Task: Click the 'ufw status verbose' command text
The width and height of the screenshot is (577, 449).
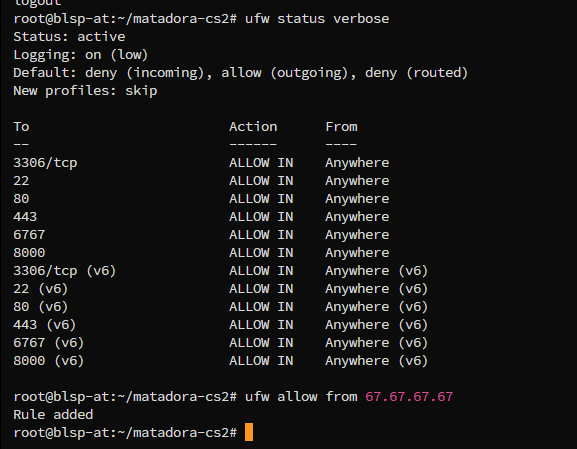Action: coord(317,19)
